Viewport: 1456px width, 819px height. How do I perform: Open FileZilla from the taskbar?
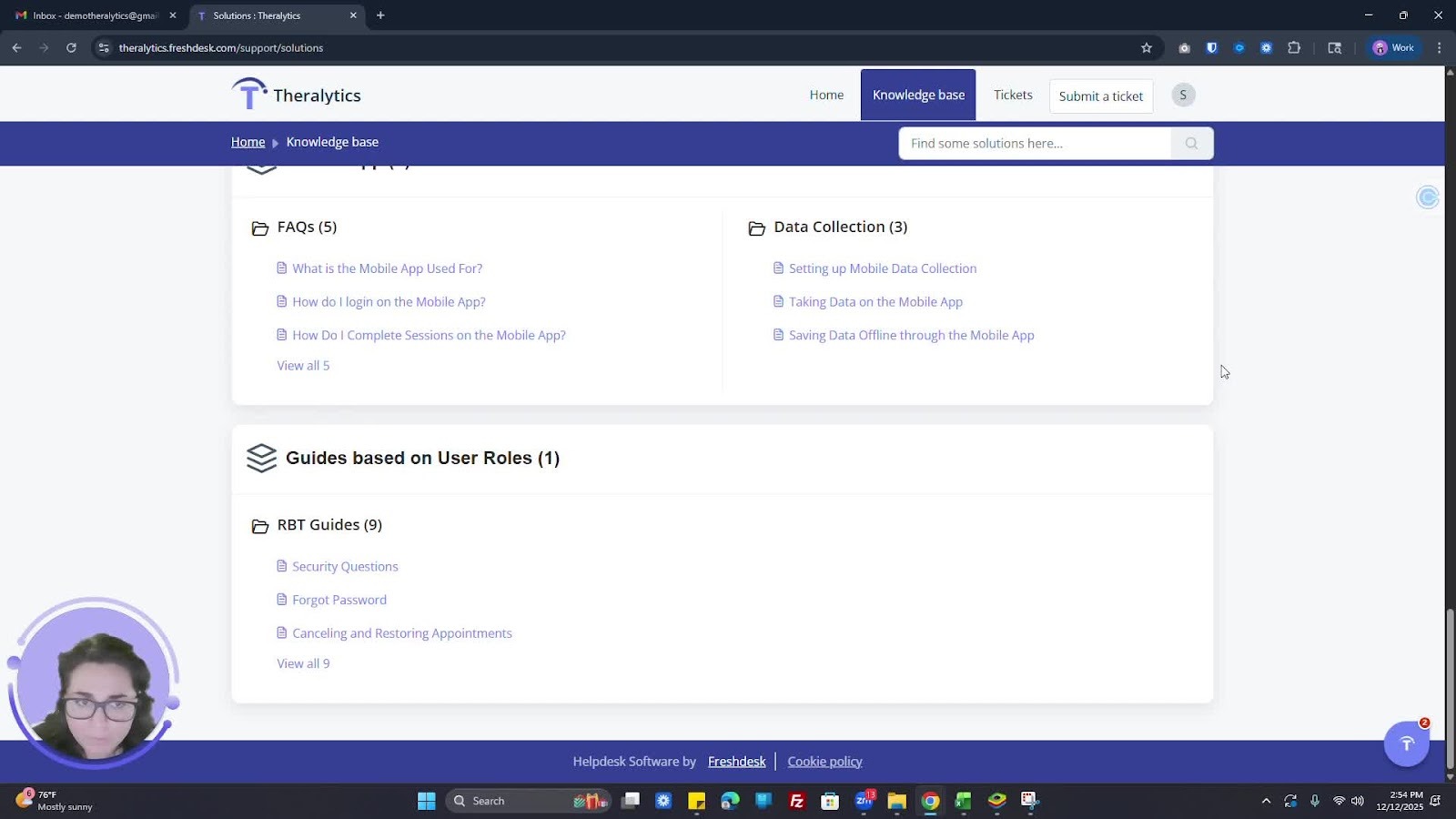(x=796, y=801)
